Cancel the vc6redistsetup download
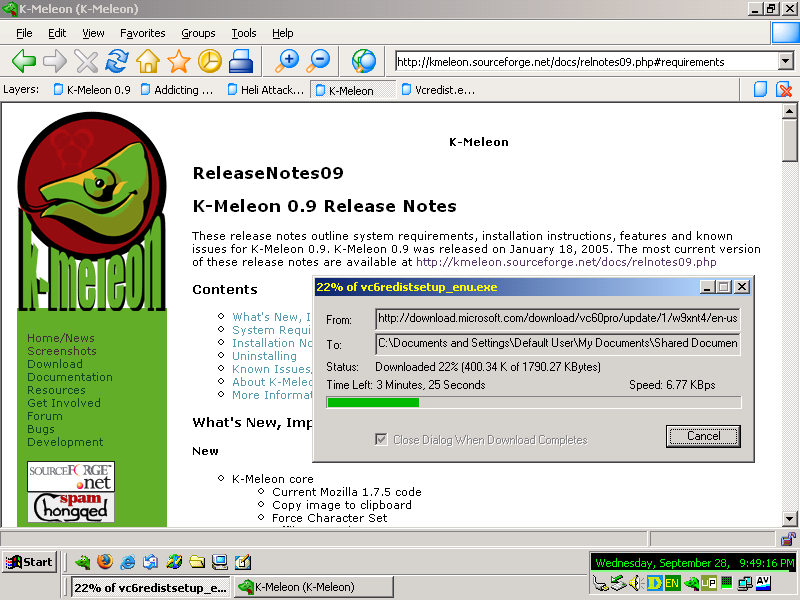 point(703,436)
